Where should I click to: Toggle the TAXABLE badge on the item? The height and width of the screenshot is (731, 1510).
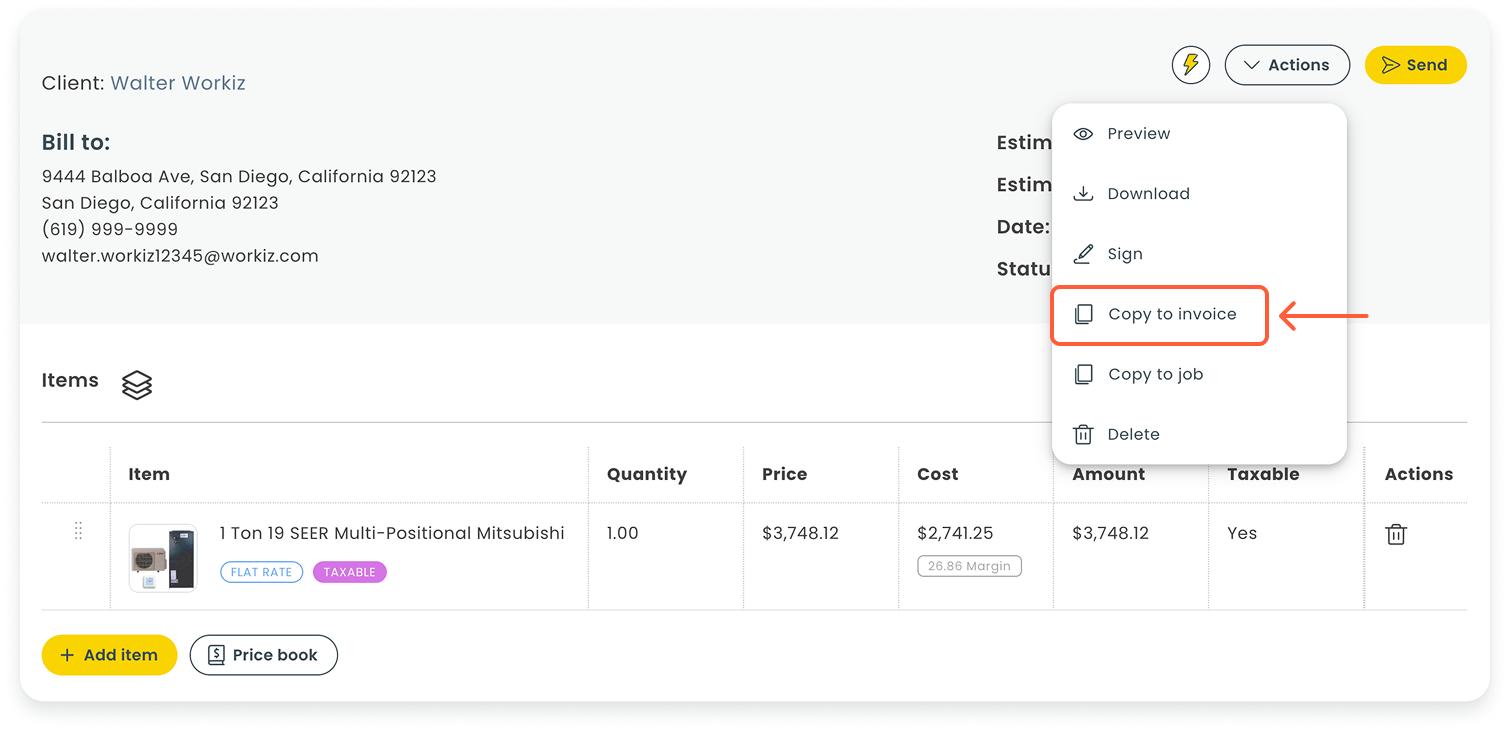tap(349, 571)
